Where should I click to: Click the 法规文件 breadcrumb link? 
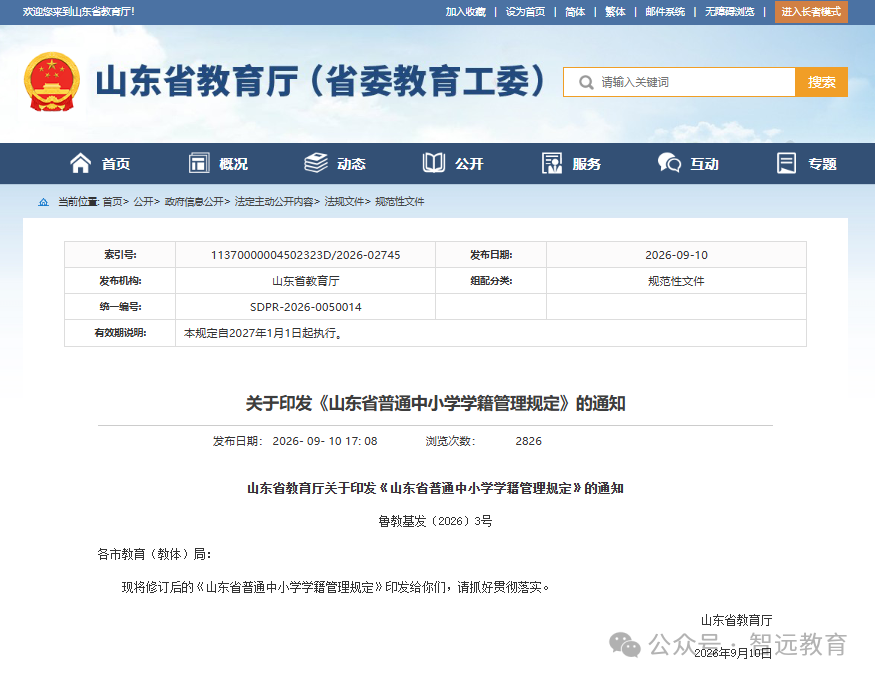click(344, 202)
